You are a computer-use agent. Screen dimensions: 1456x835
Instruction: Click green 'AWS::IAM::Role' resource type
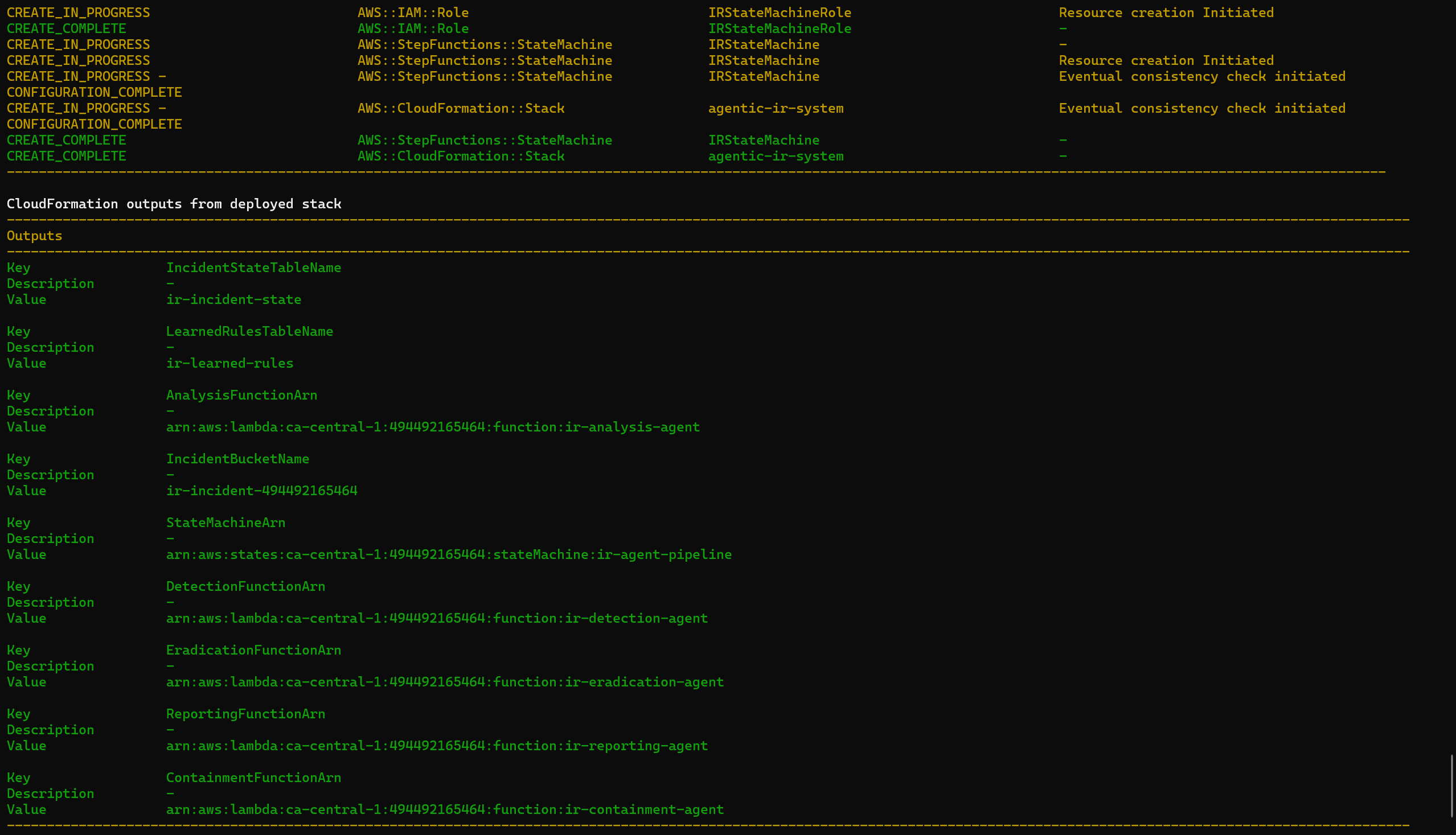[x=413, y=28]
